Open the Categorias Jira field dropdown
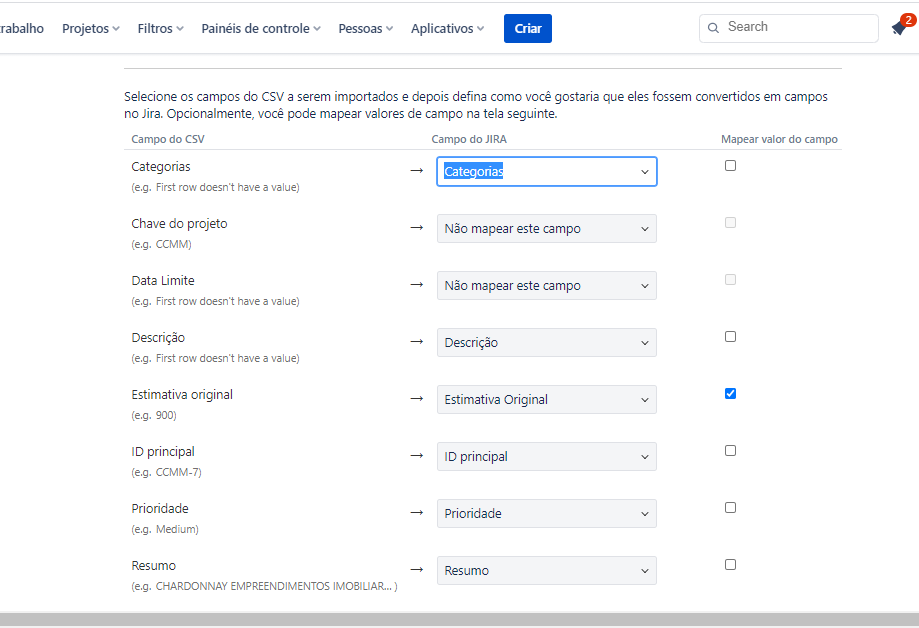 click(547, 171)
